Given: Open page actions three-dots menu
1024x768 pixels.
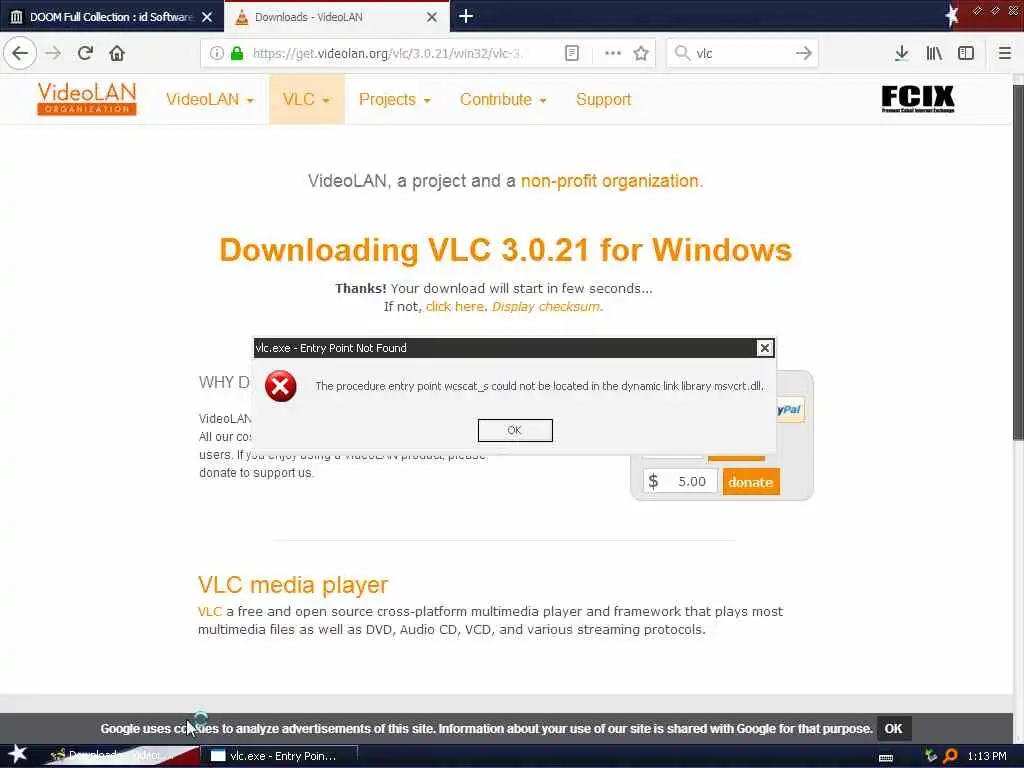Looking at the screenshot, I should pos(613,53).
